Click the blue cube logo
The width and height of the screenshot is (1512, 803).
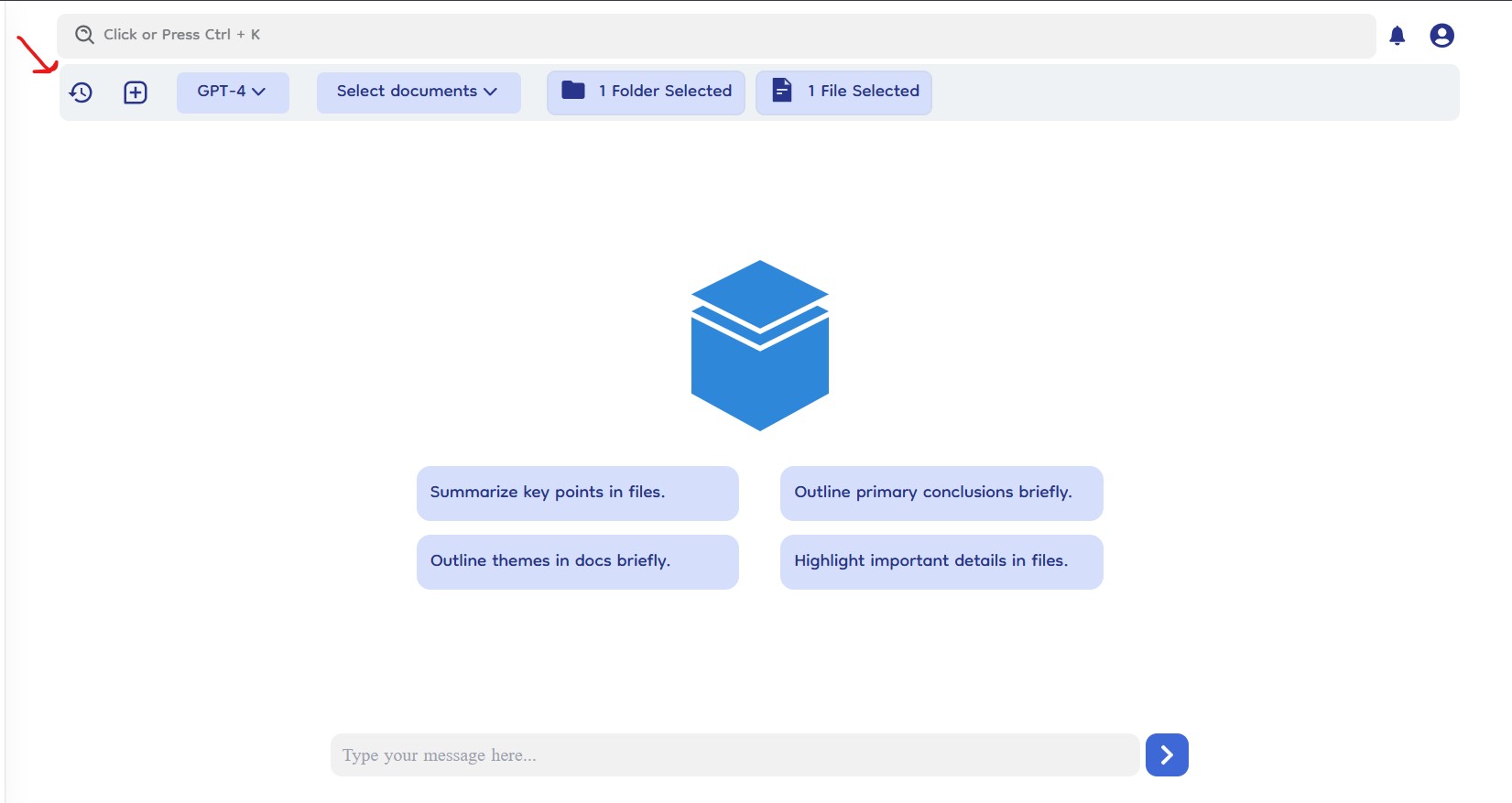pos(759,345)
